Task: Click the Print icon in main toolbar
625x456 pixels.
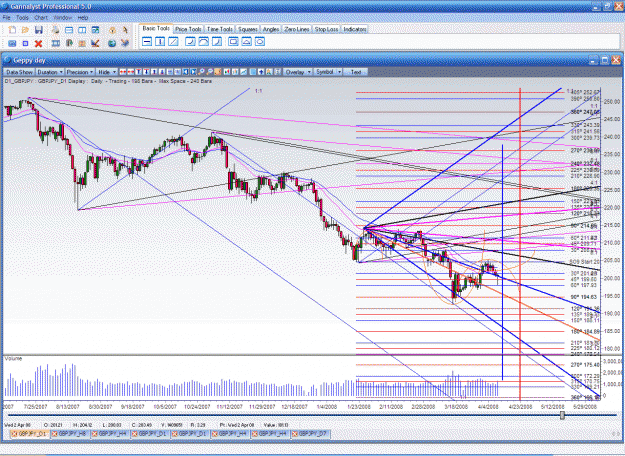Action: point(55,30)
